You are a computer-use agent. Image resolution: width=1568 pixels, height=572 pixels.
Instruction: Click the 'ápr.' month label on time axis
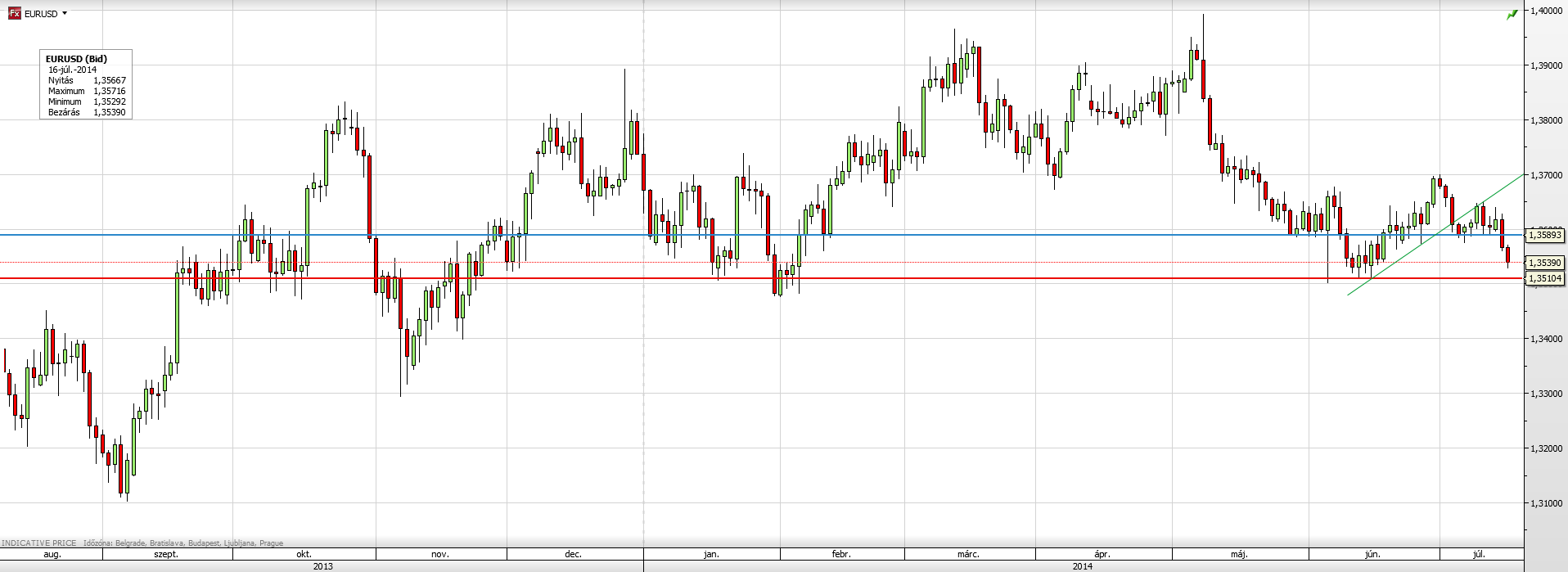(1102, 554)
